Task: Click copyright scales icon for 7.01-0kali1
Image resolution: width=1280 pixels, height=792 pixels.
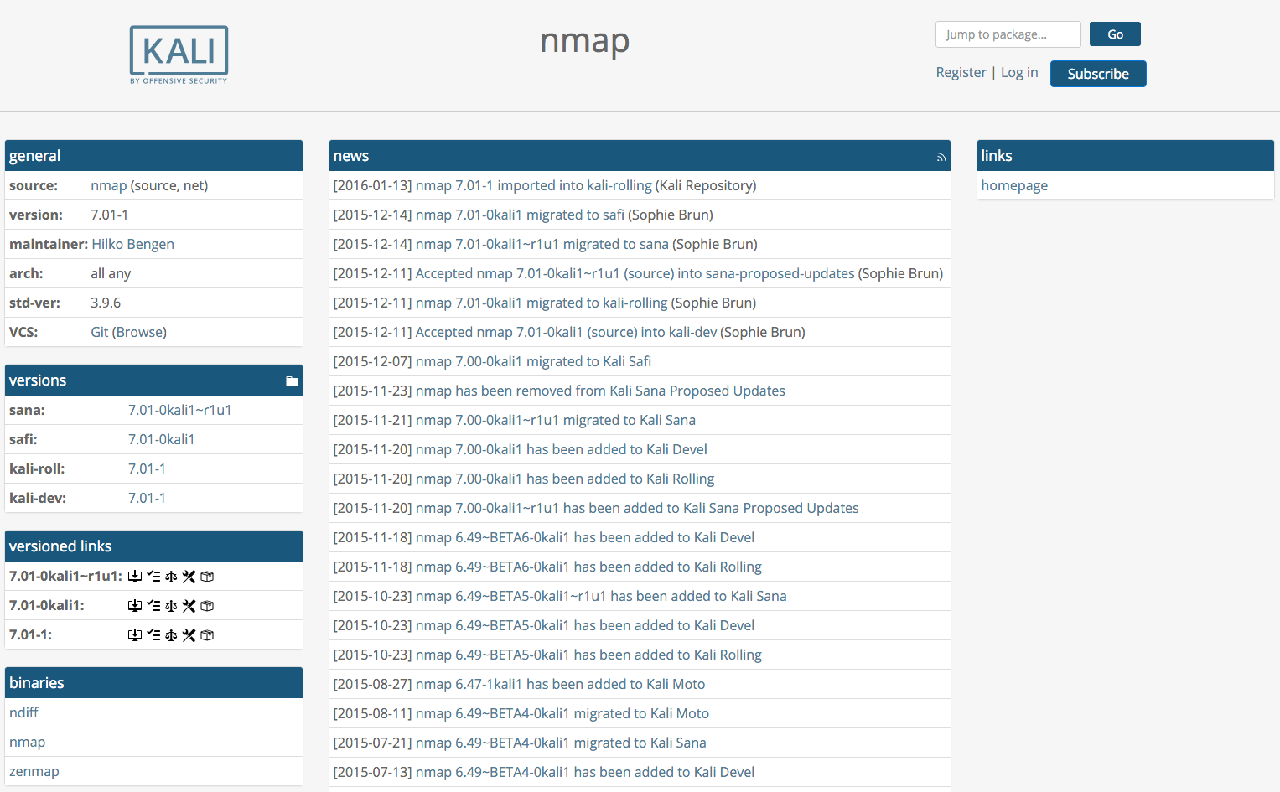Action: (171, 606)
